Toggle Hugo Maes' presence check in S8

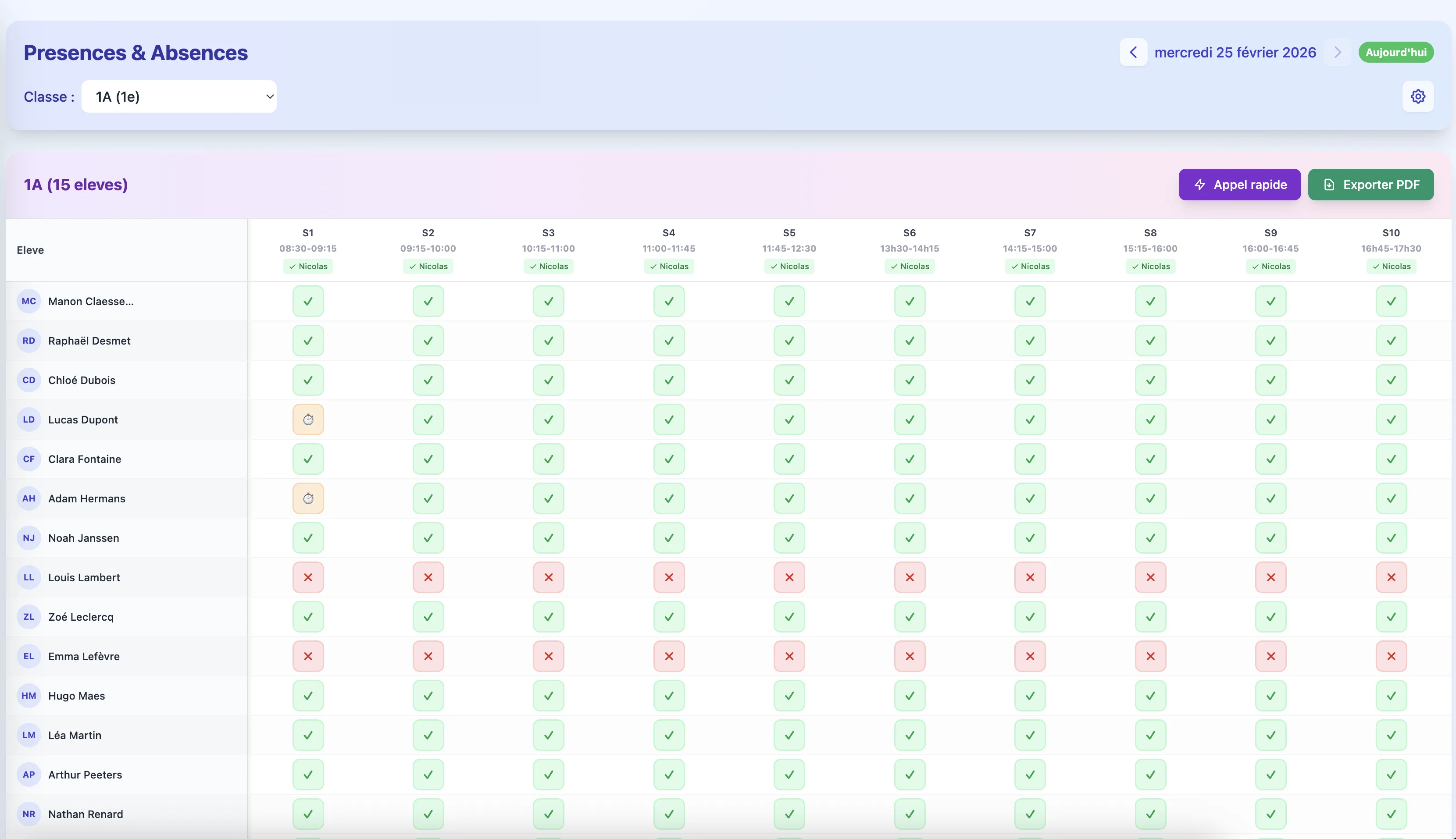(x=1150, y=696)
